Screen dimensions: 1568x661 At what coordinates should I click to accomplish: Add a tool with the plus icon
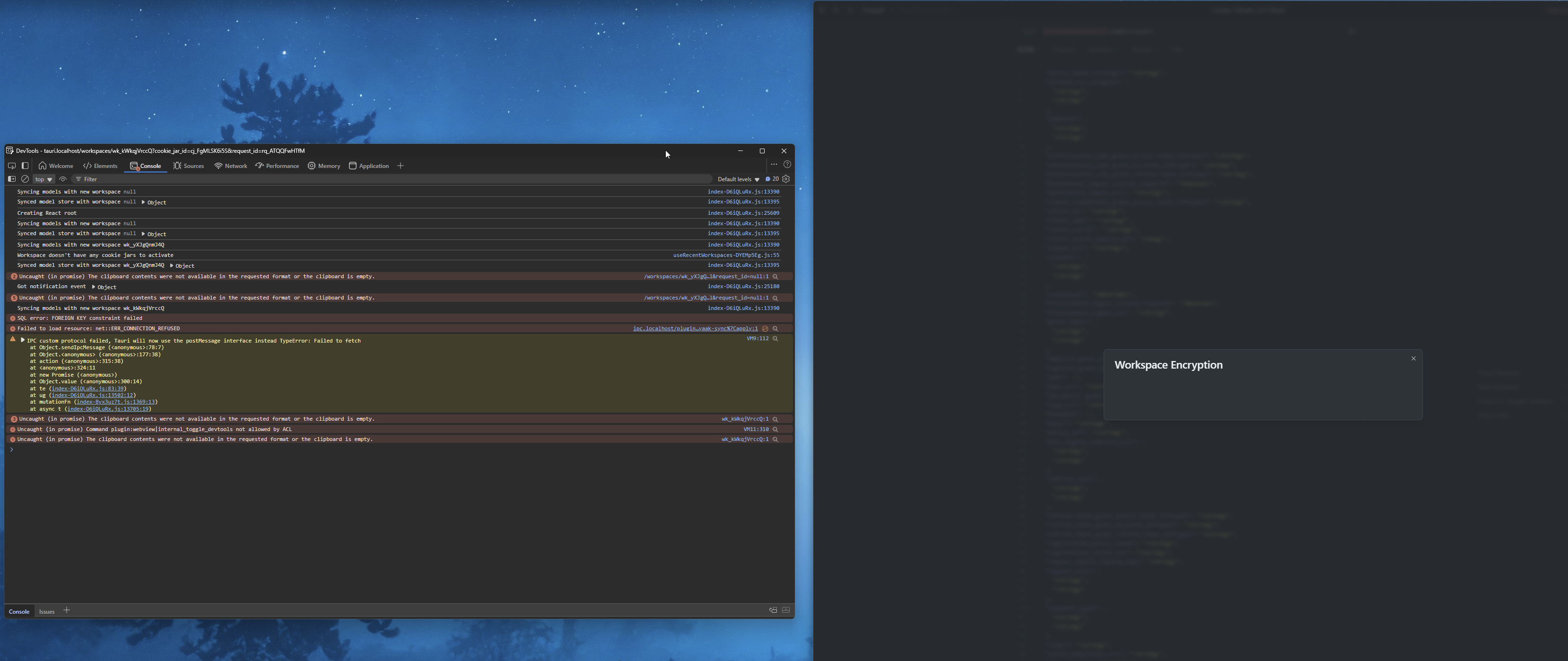click(401, 166)
